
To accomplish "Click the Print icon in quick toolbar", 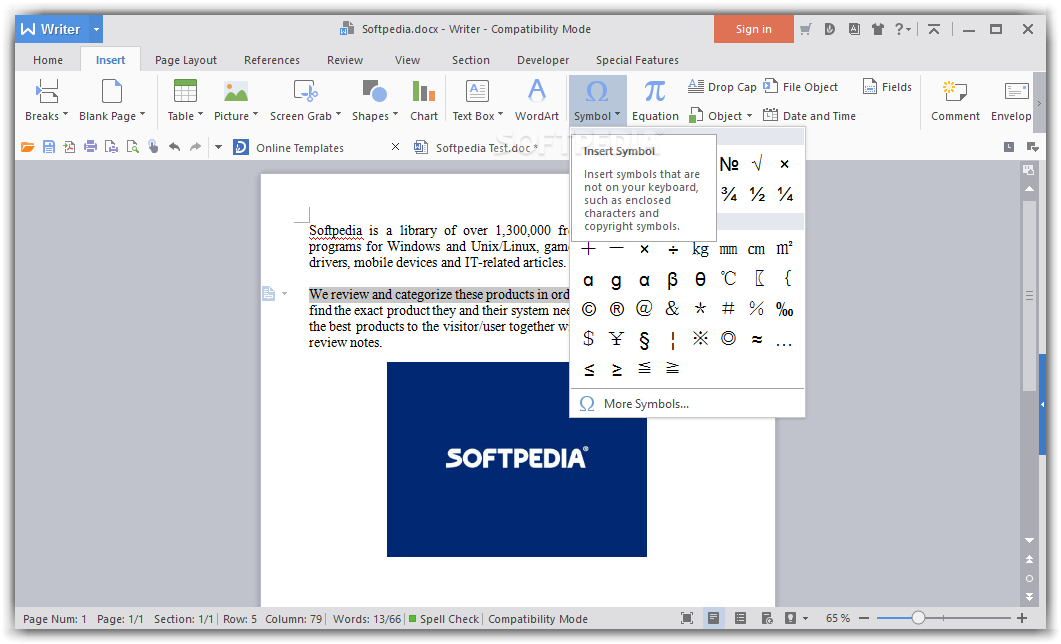I will [90, 147].
